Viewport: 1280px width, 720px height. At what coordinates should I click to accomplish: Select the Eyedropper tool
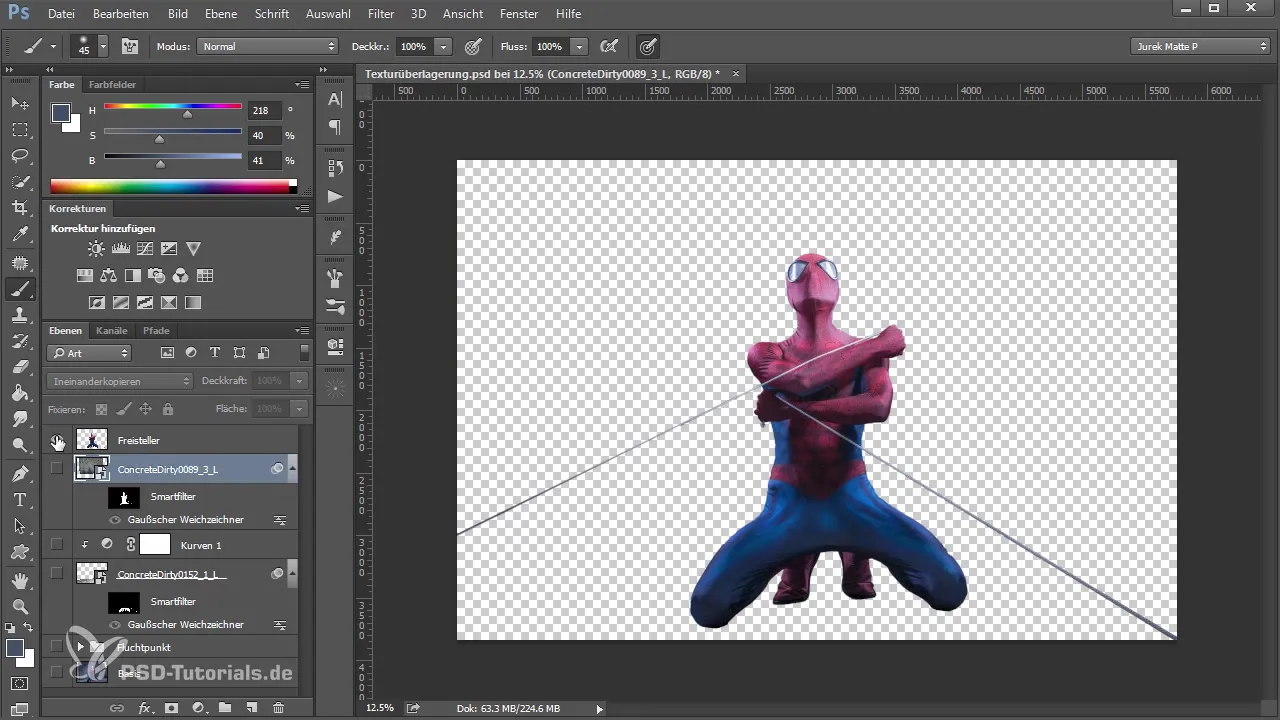[x=20, y=235]
